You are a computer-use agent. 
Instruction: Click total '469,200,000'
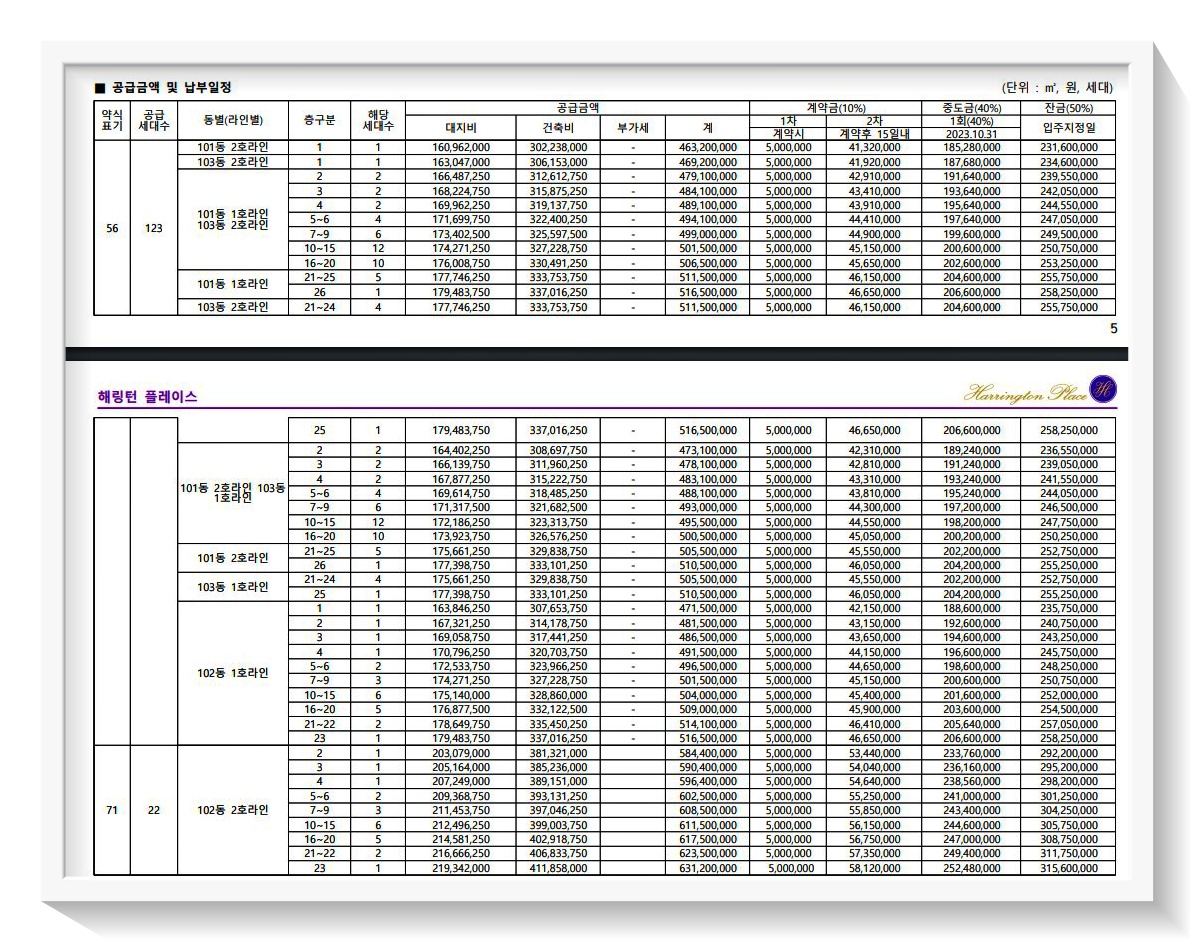(x=707, y=162)
